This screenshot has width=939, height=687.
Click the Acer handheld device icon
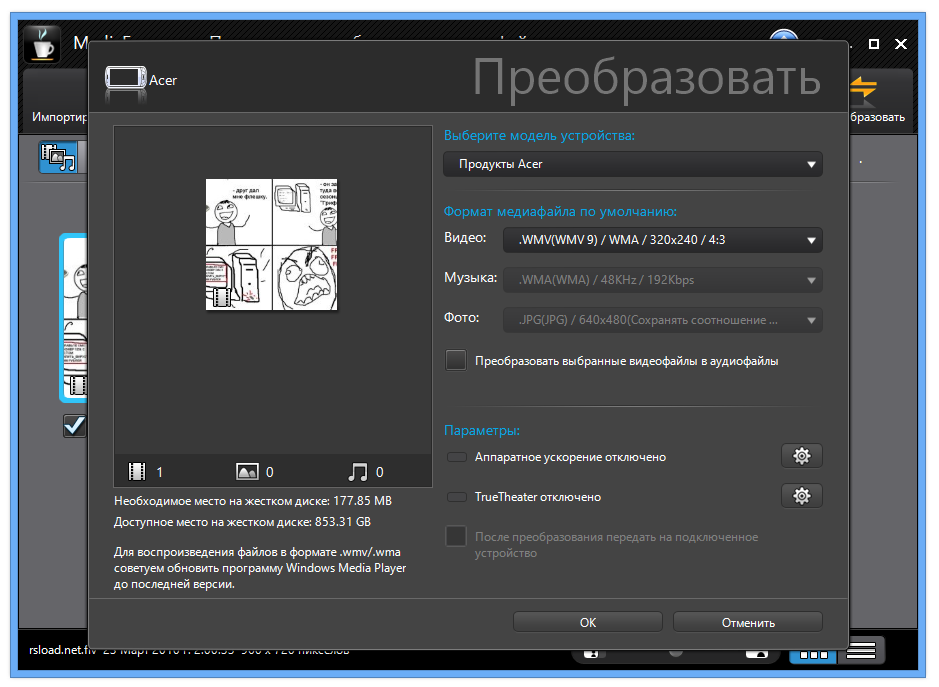click(x=126, y=78)
